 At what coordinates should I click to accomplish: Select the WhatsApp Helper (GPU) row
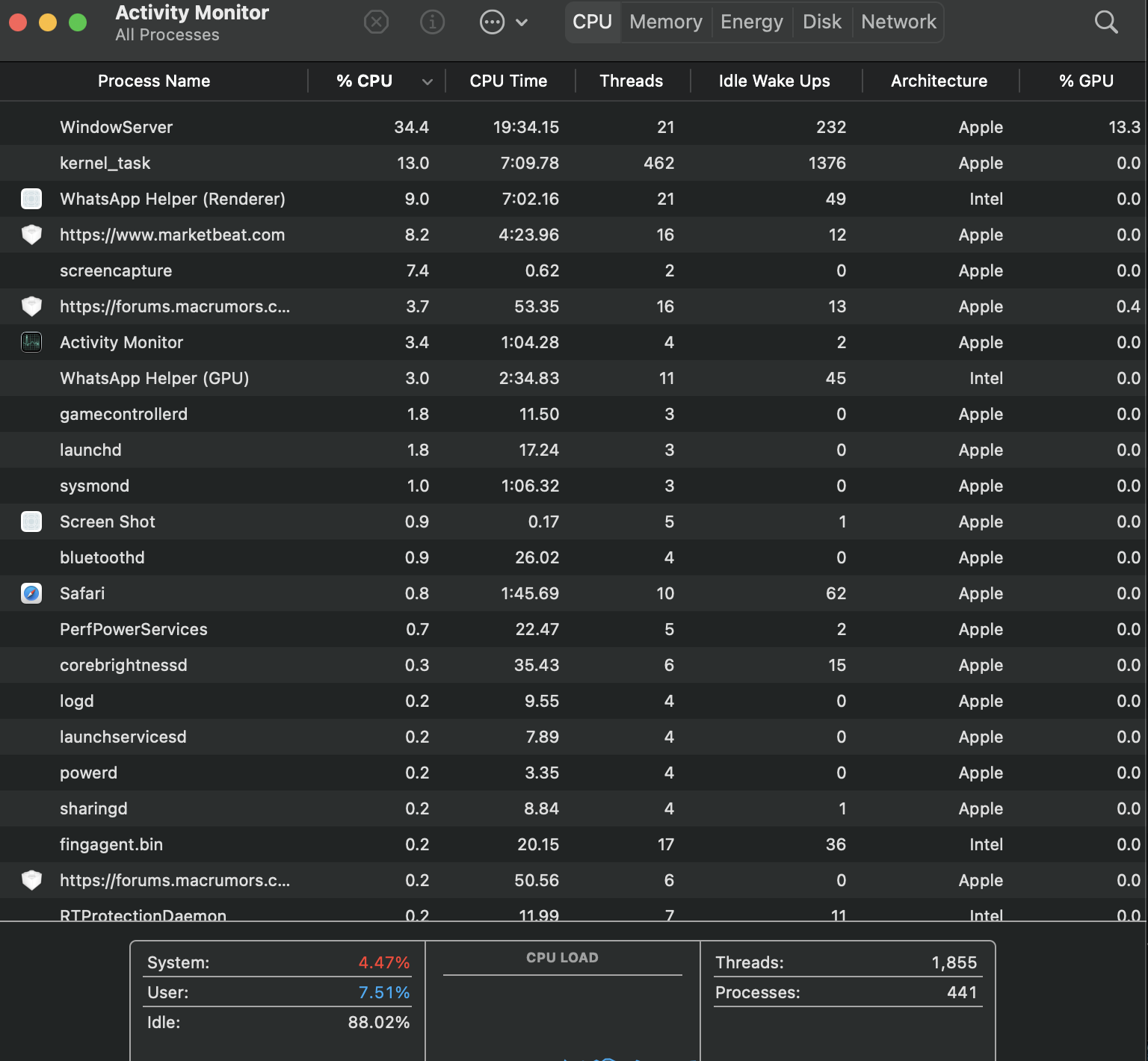574,378
